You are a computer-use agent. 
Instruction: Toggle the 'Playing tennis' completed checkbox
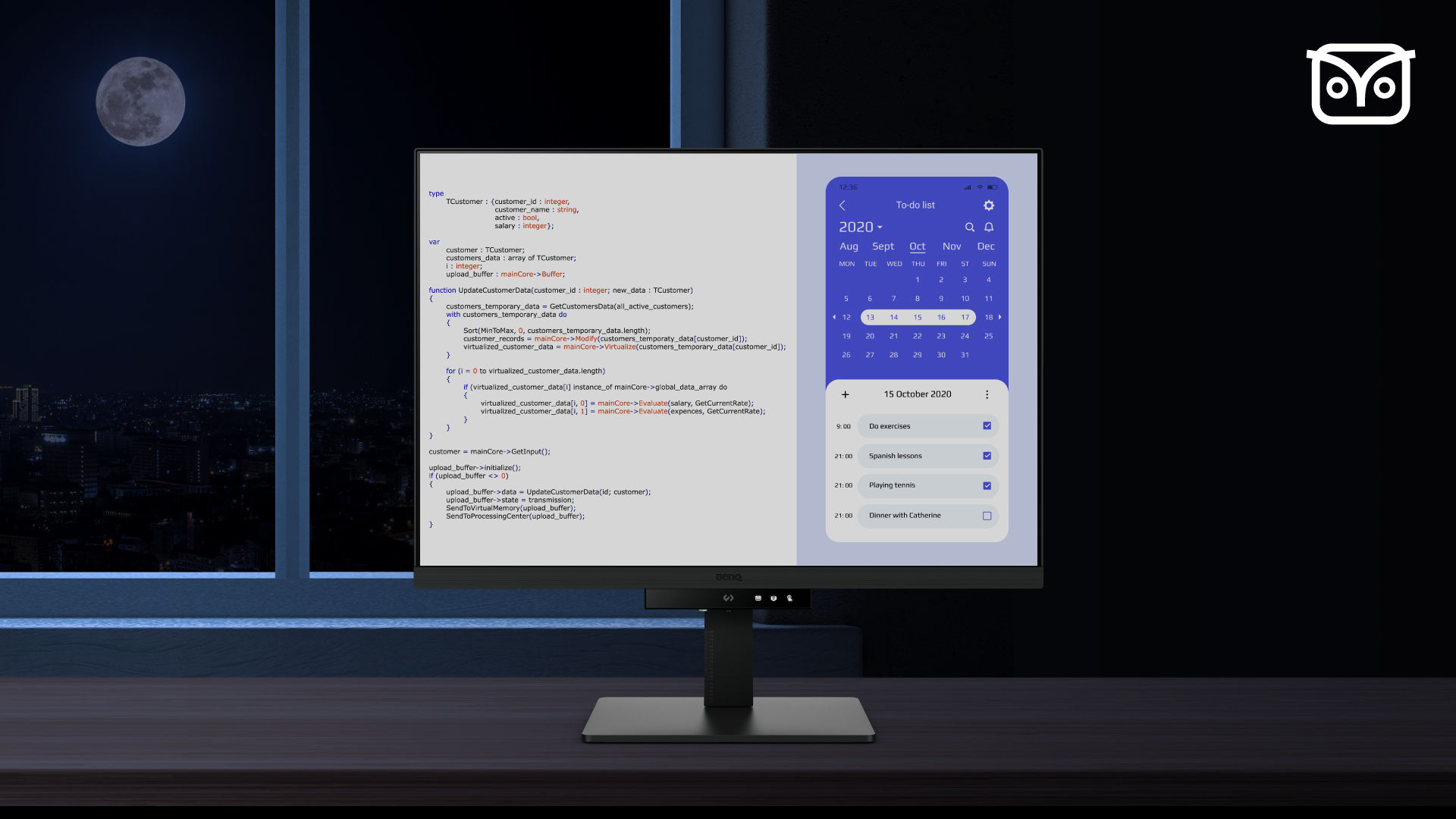point(987,485)
